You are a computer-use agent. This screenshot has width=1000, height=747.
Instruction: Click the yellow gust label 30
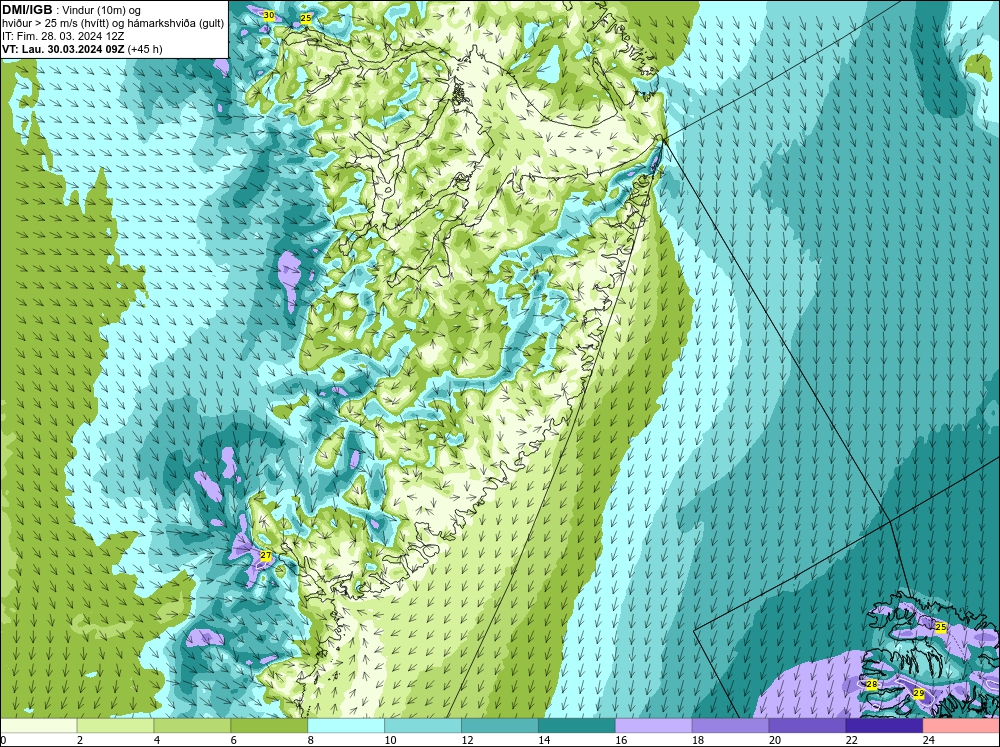point(268,15)
